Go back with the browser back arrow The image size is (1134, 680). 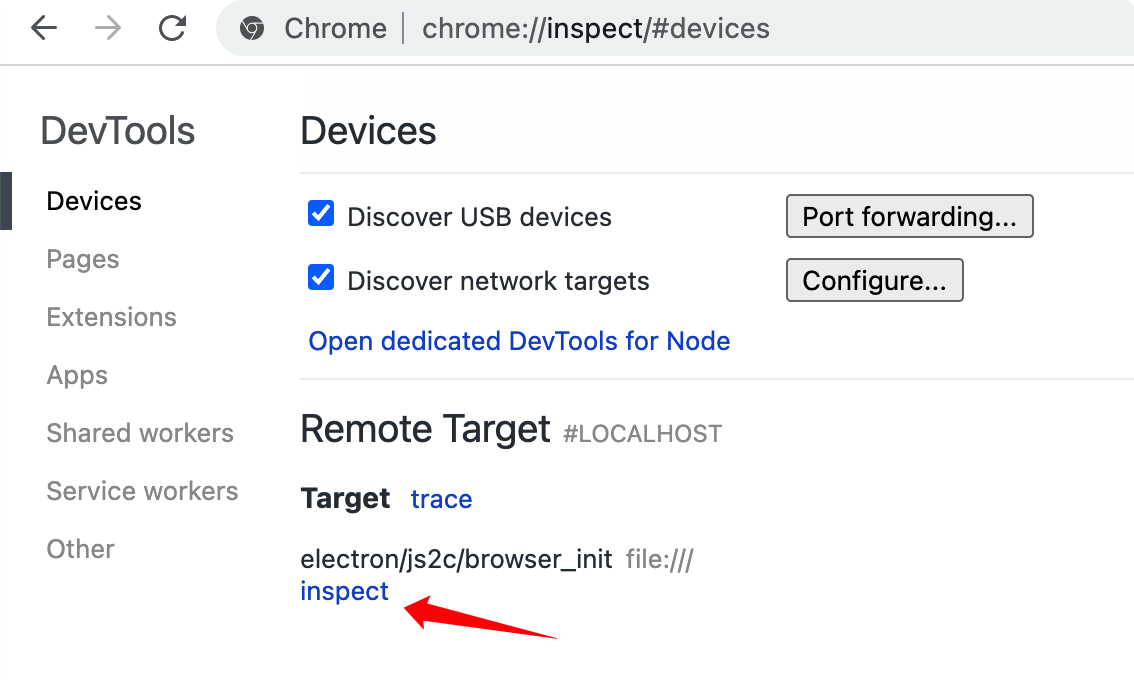click(x=44, y=28)
